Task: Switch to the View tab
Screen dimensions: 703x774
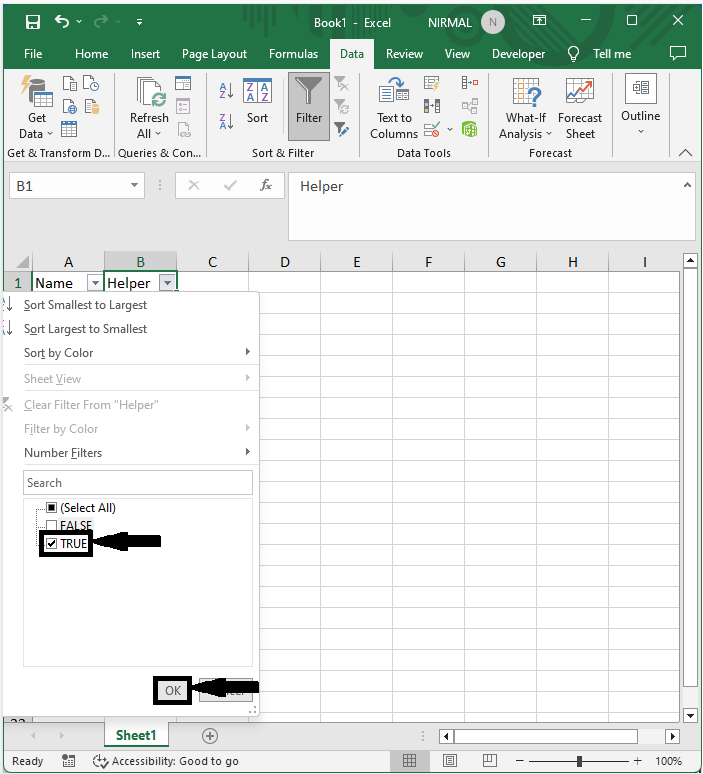Action: 457,54
